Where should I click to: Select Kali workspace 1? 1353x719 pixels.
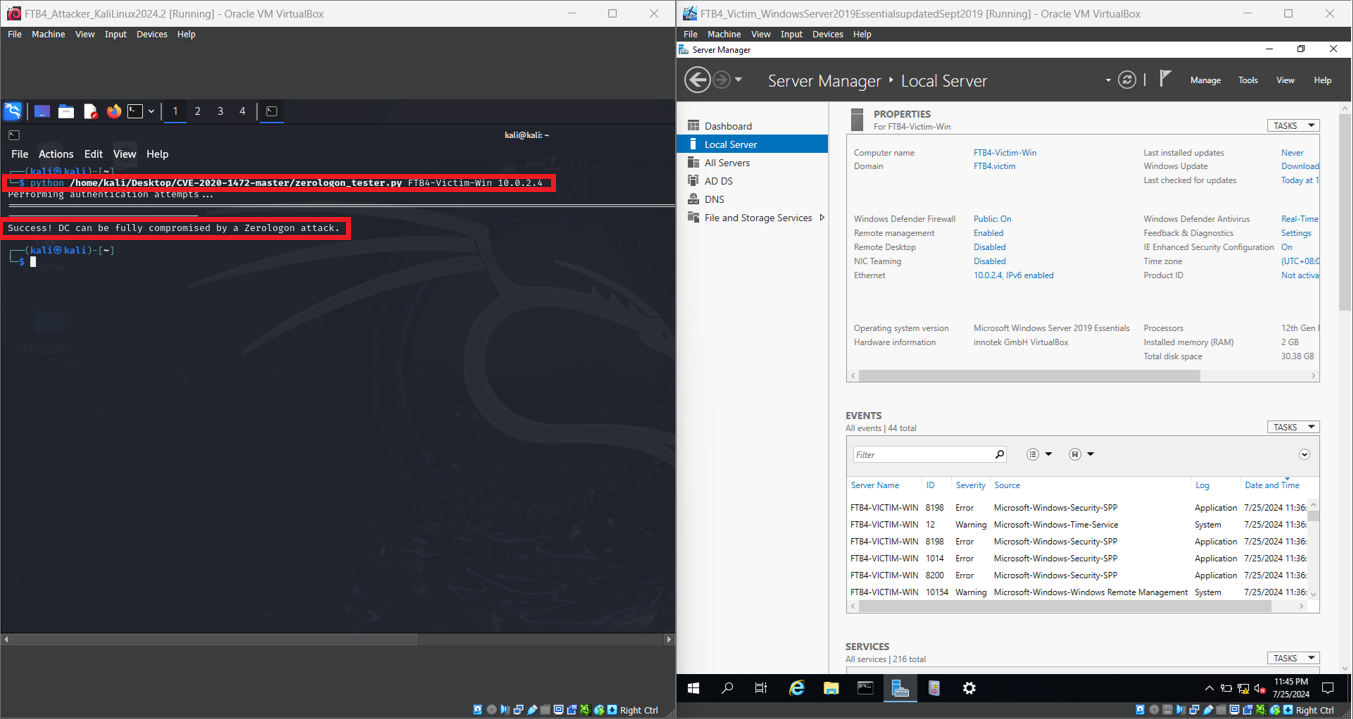pyautogui.click(x=175, y=111)
